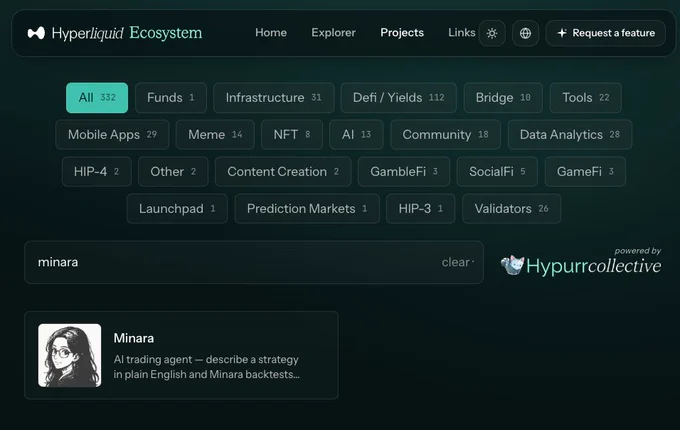Filter by Defi / Yields category
Image resolution: width=680 pixels, height=430 pixels.
[399, 98]
